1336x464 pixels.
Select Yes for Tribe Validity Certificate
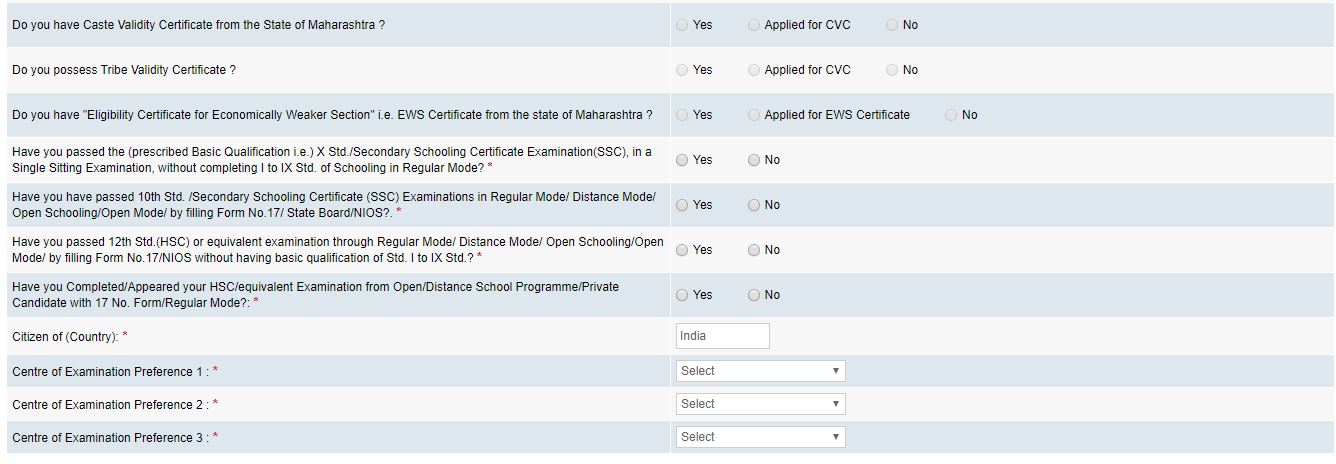point(682,70)
